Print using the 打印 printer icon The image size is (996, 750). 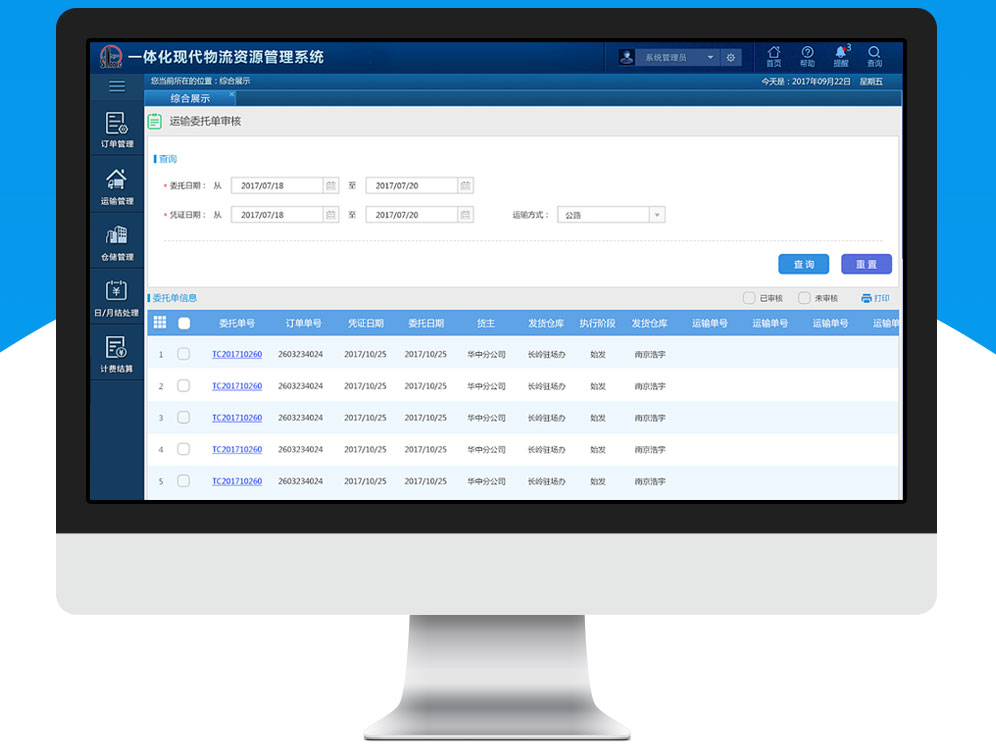(x=866, y=298)
